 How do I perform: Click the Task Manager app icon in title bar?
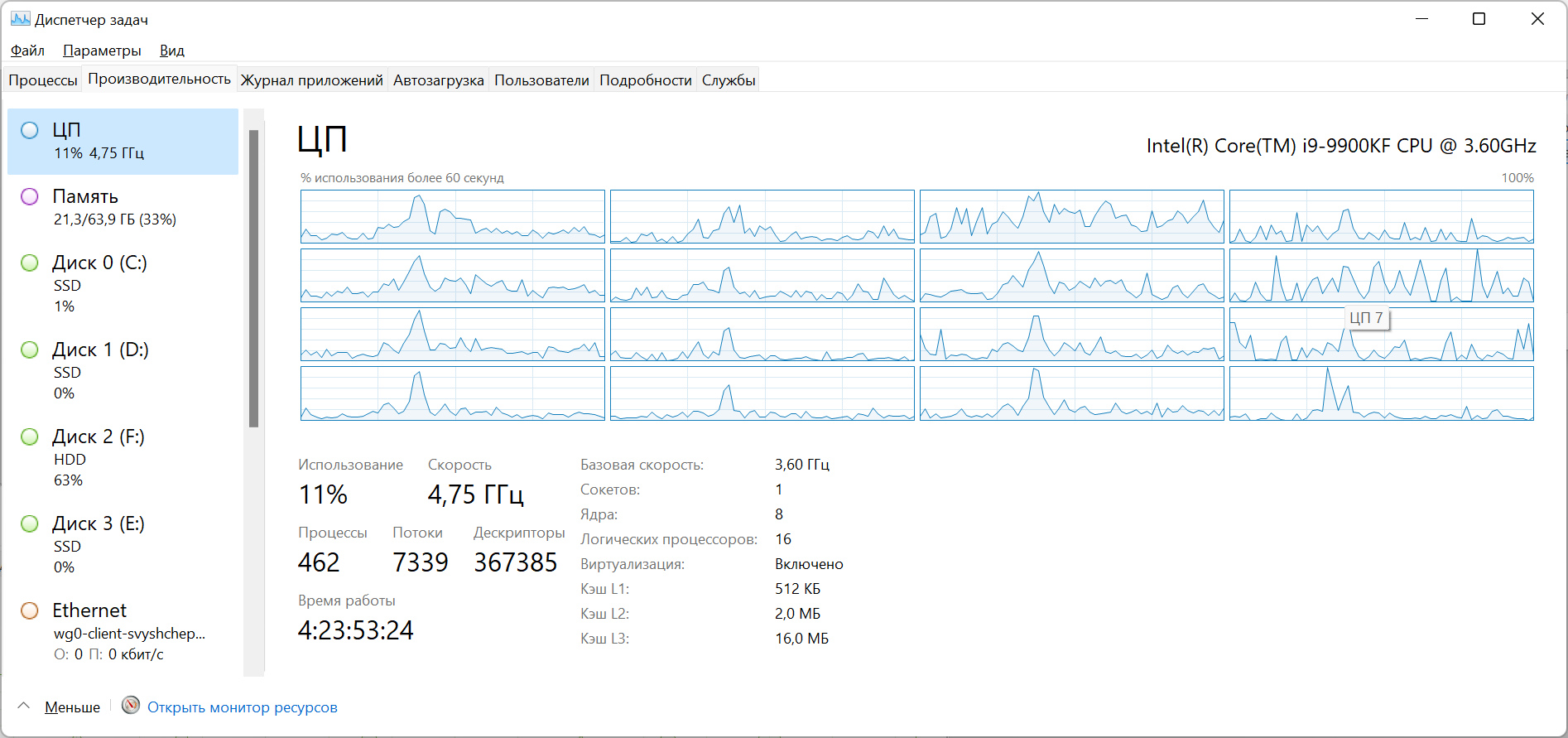point(20,19)
